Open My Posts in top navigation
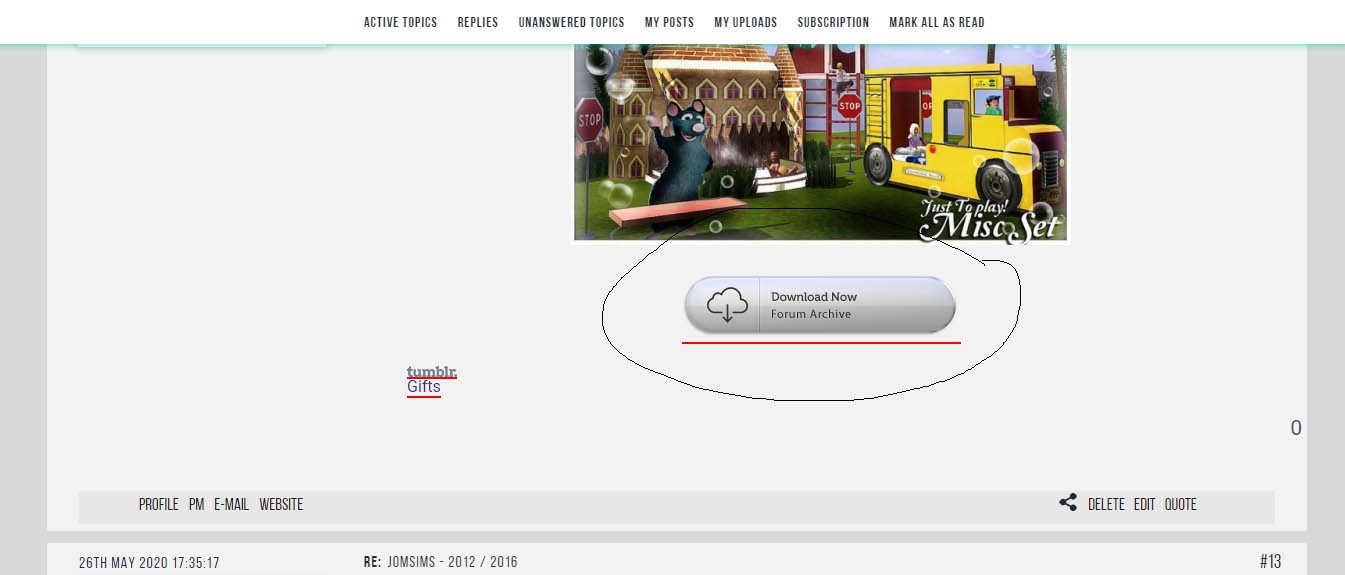Viewport: 1345px width, 575px height. [669, 22]
